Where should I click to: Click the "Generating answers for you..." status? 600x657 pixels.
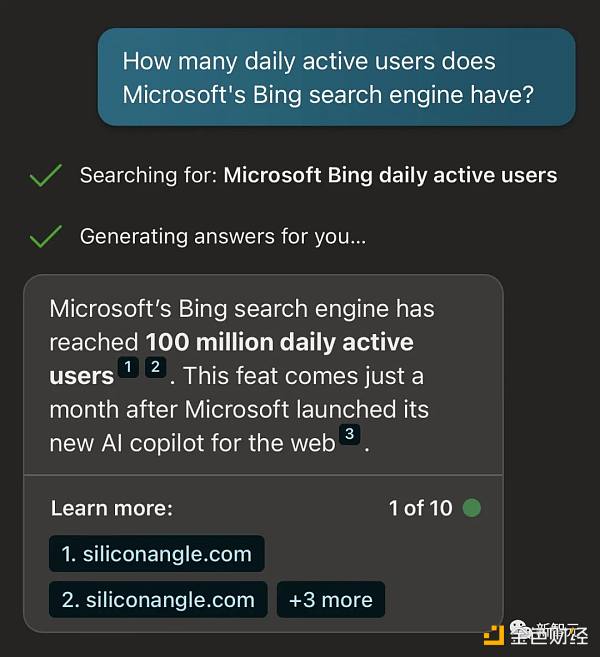coord(222,237)
